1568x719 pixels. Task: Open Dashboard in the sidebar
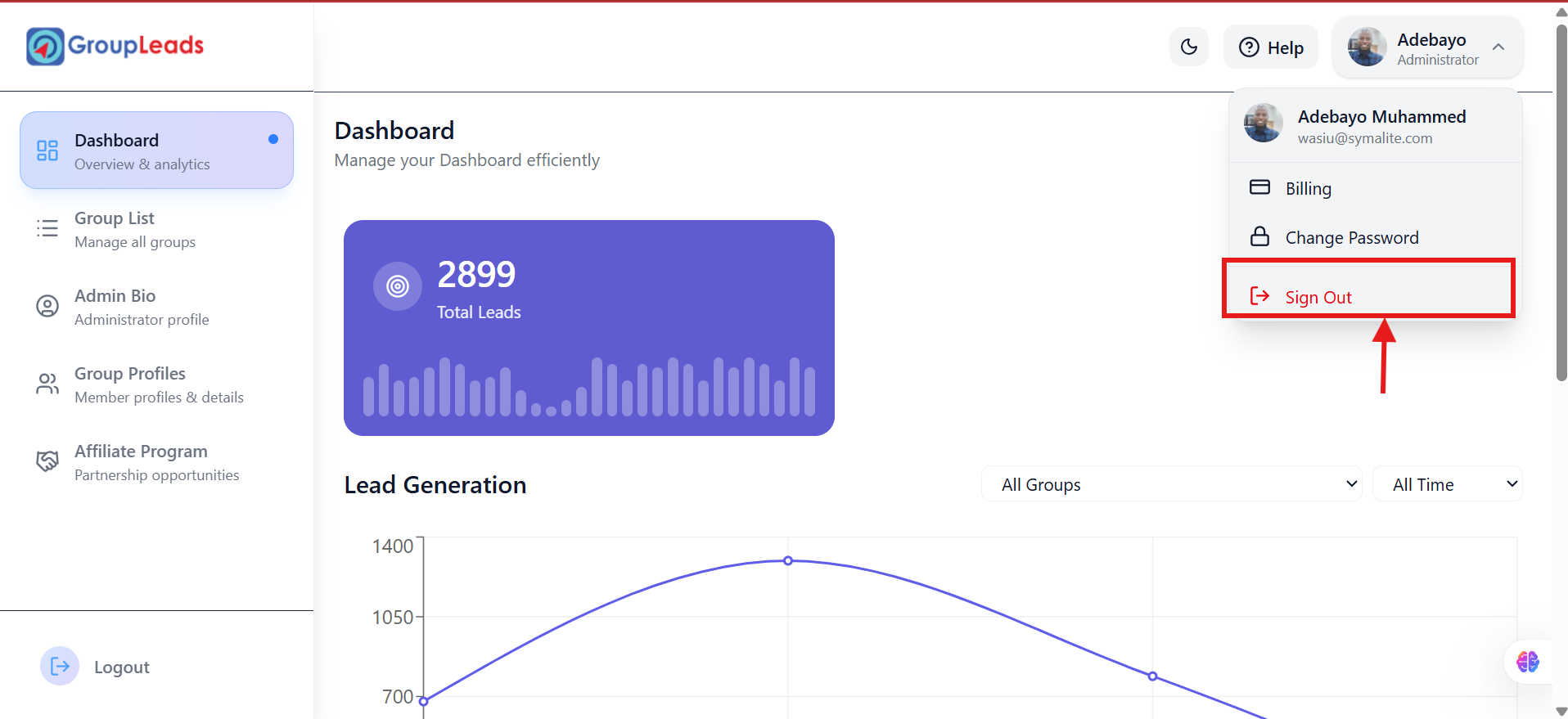[156, 151]
